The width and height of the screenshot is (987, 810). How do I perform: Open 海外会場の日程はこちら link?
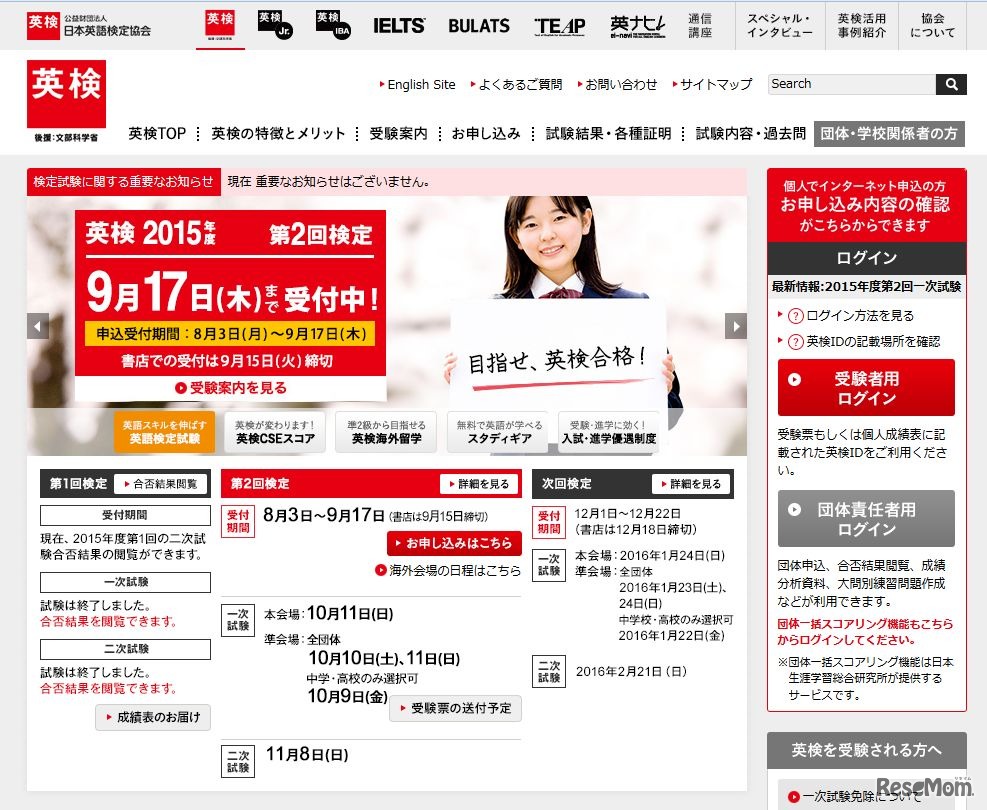tap(448, 570)
